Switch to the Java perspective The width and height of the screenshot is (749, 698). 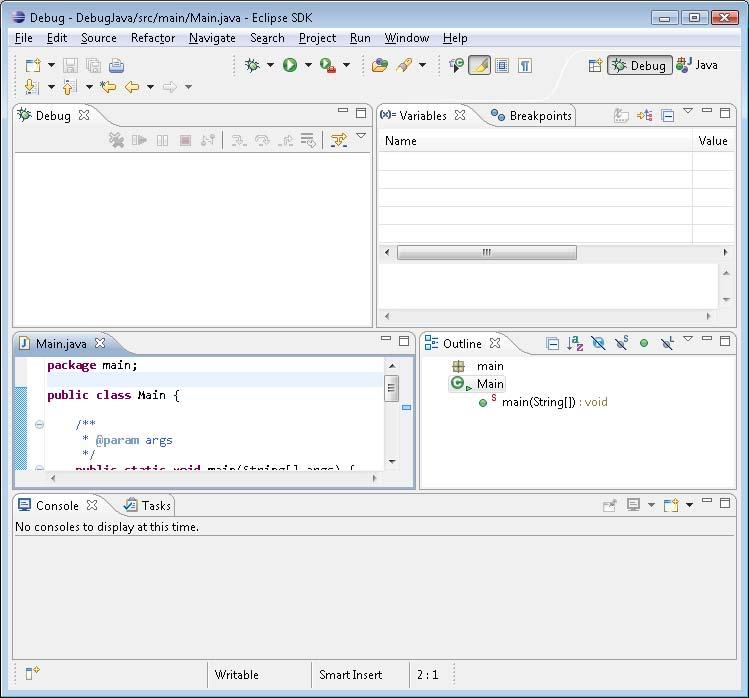(697, 65)
